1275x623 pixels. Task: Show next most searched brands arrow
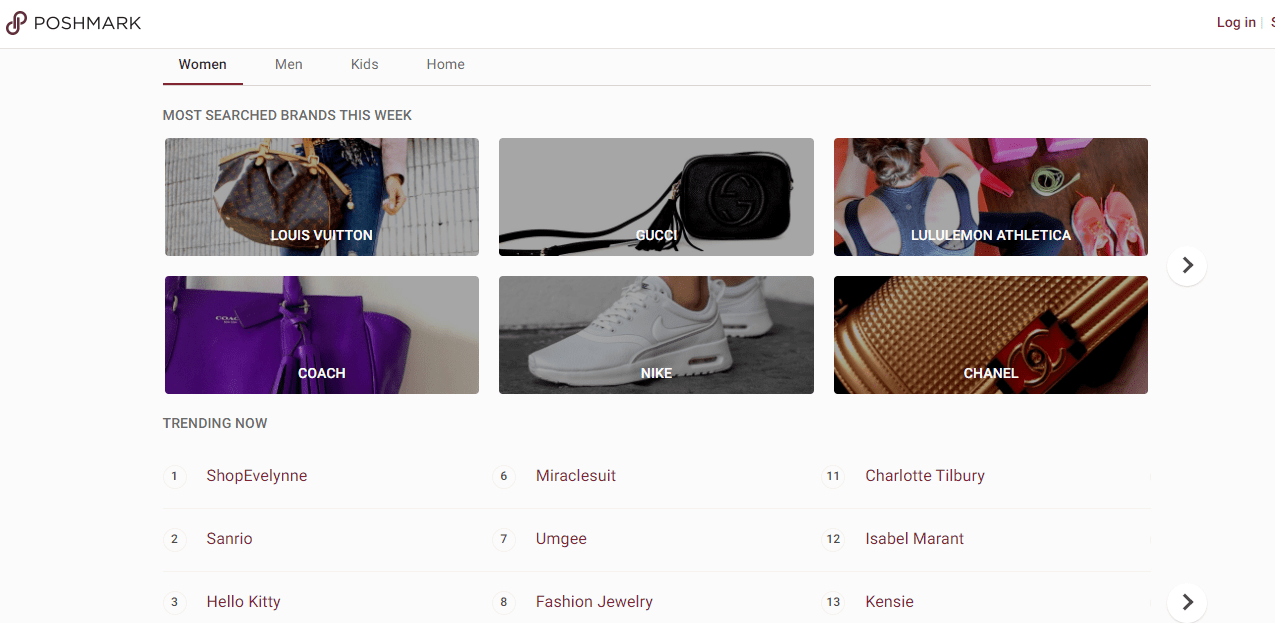[1187, 266]
